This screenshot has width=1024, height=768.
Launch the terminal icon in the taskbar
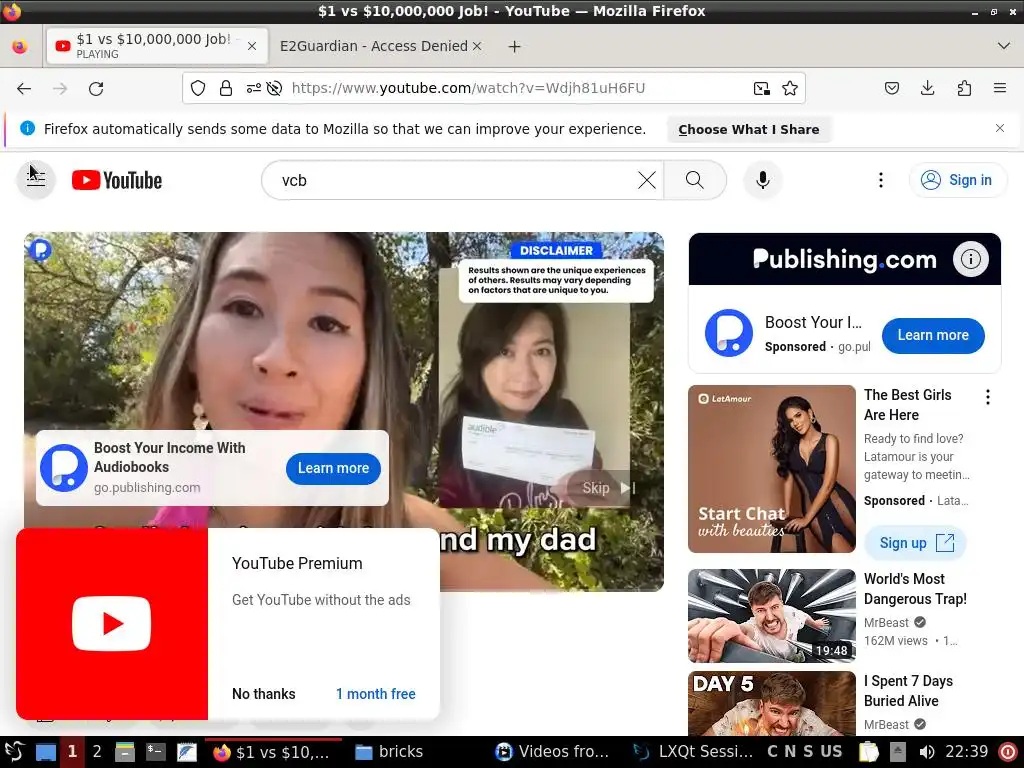tap(155, 752)
